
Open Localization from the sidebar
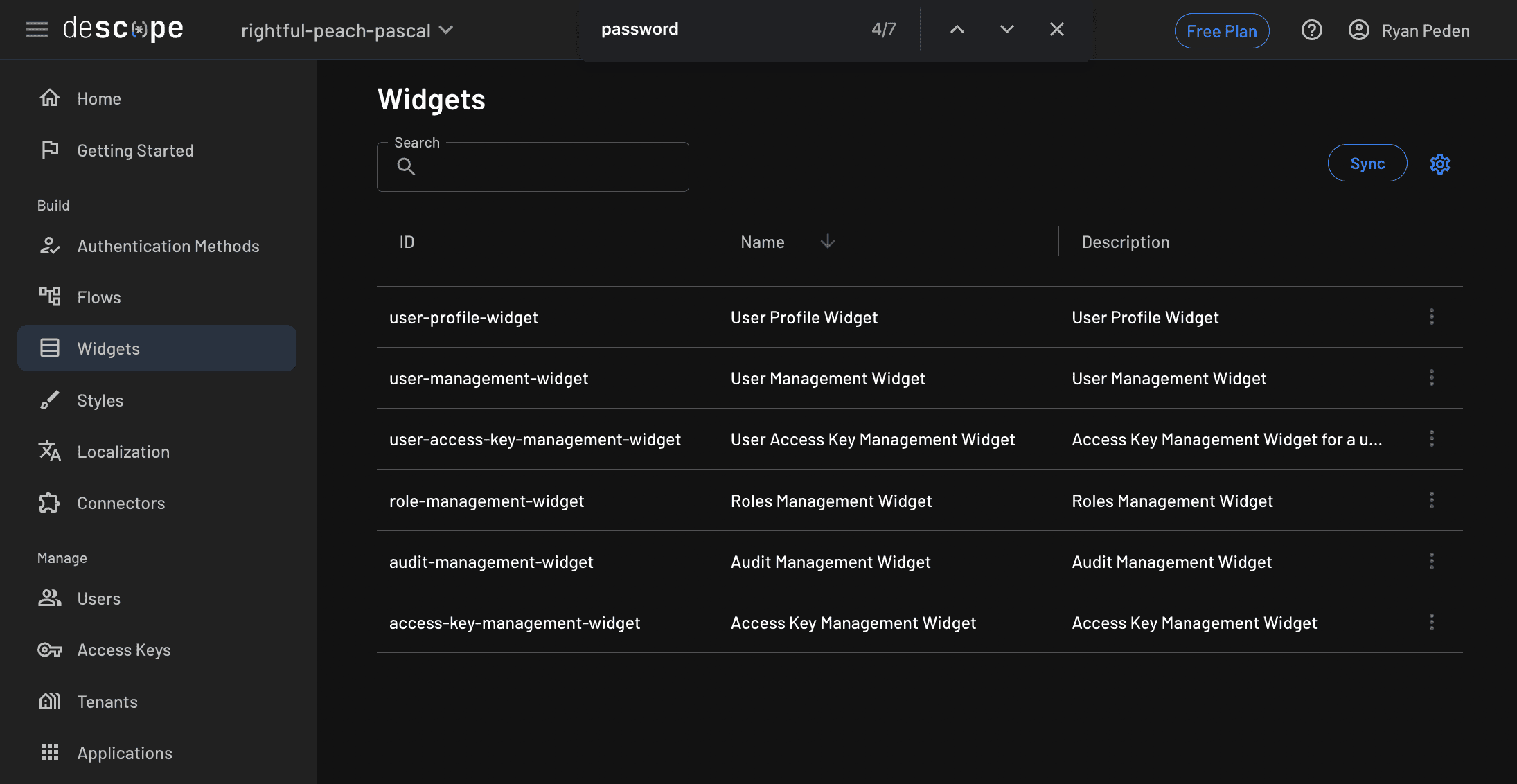coord(123,452)
